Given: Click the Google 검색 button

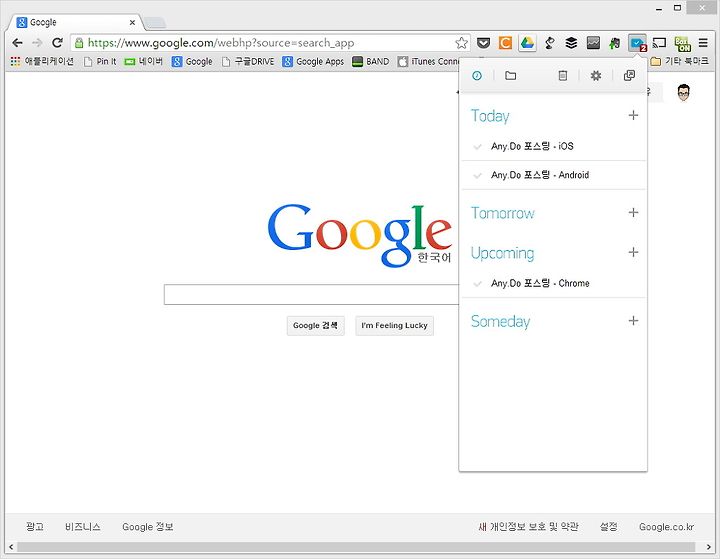Looking at the screenshot, I should (x=315, y=326).
